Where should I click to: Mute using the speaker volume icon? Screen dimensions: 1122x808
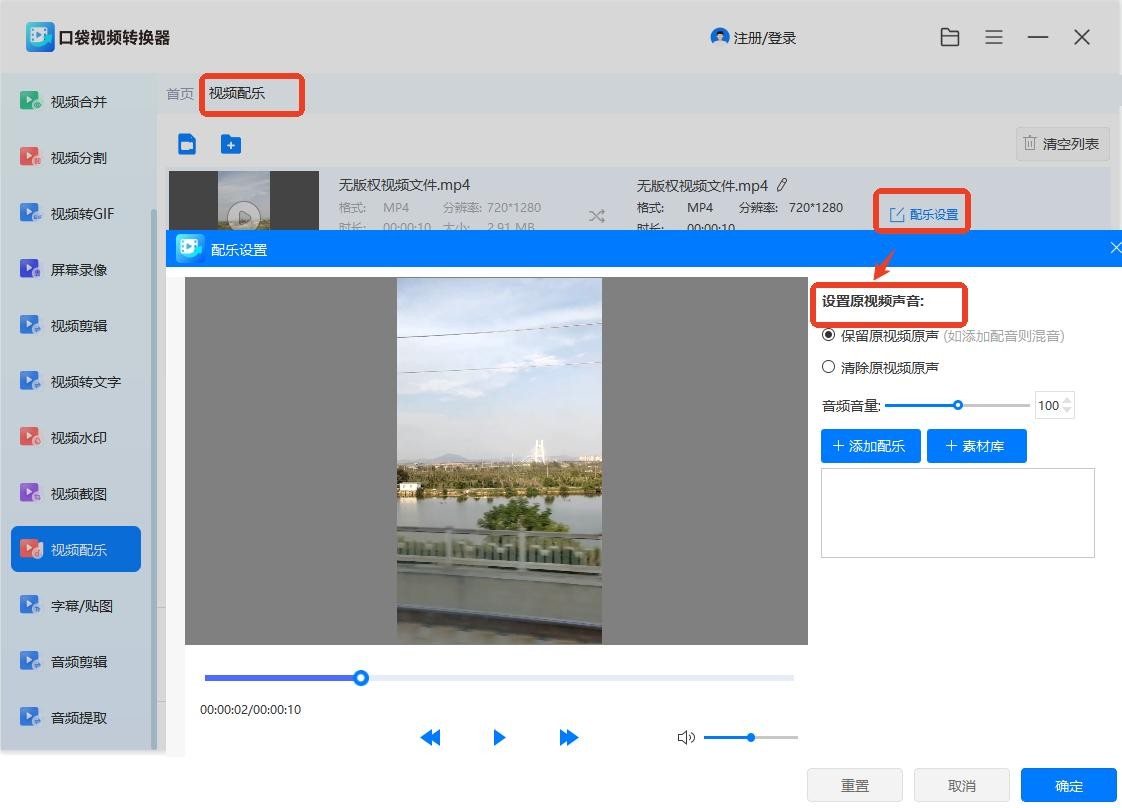pos(686,738)
